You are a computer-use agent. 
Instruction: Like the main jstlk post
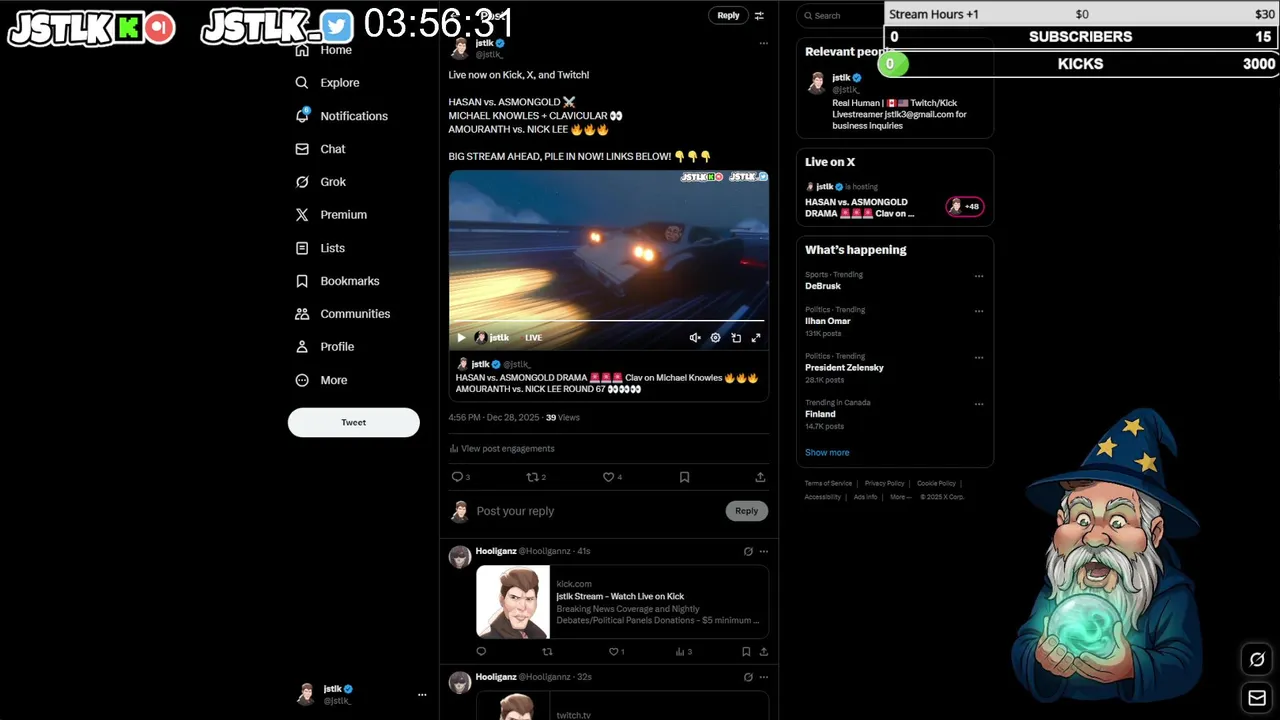(x=608, y=477)
